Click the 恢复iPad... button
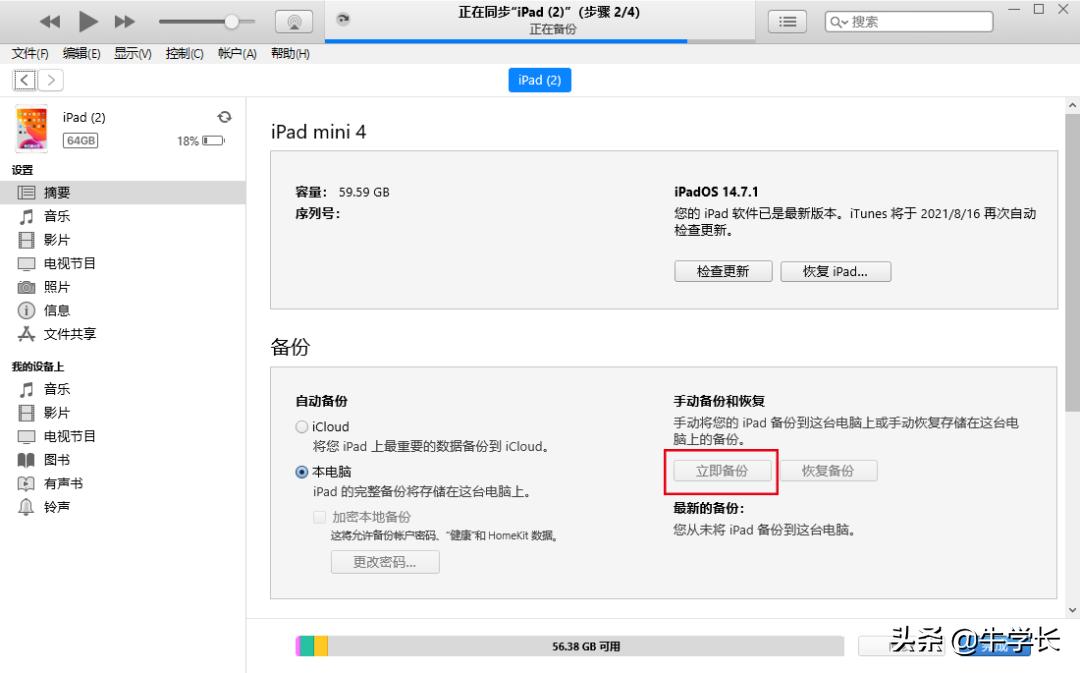1080x673 pixels. [x=835, y=270]
